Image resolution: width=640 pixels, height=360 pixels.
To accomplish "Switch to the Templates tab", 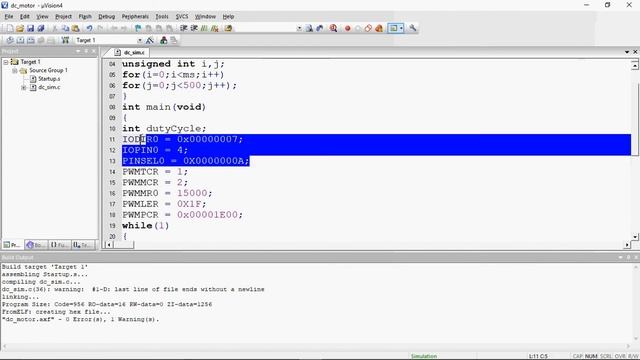I will 83,245.
